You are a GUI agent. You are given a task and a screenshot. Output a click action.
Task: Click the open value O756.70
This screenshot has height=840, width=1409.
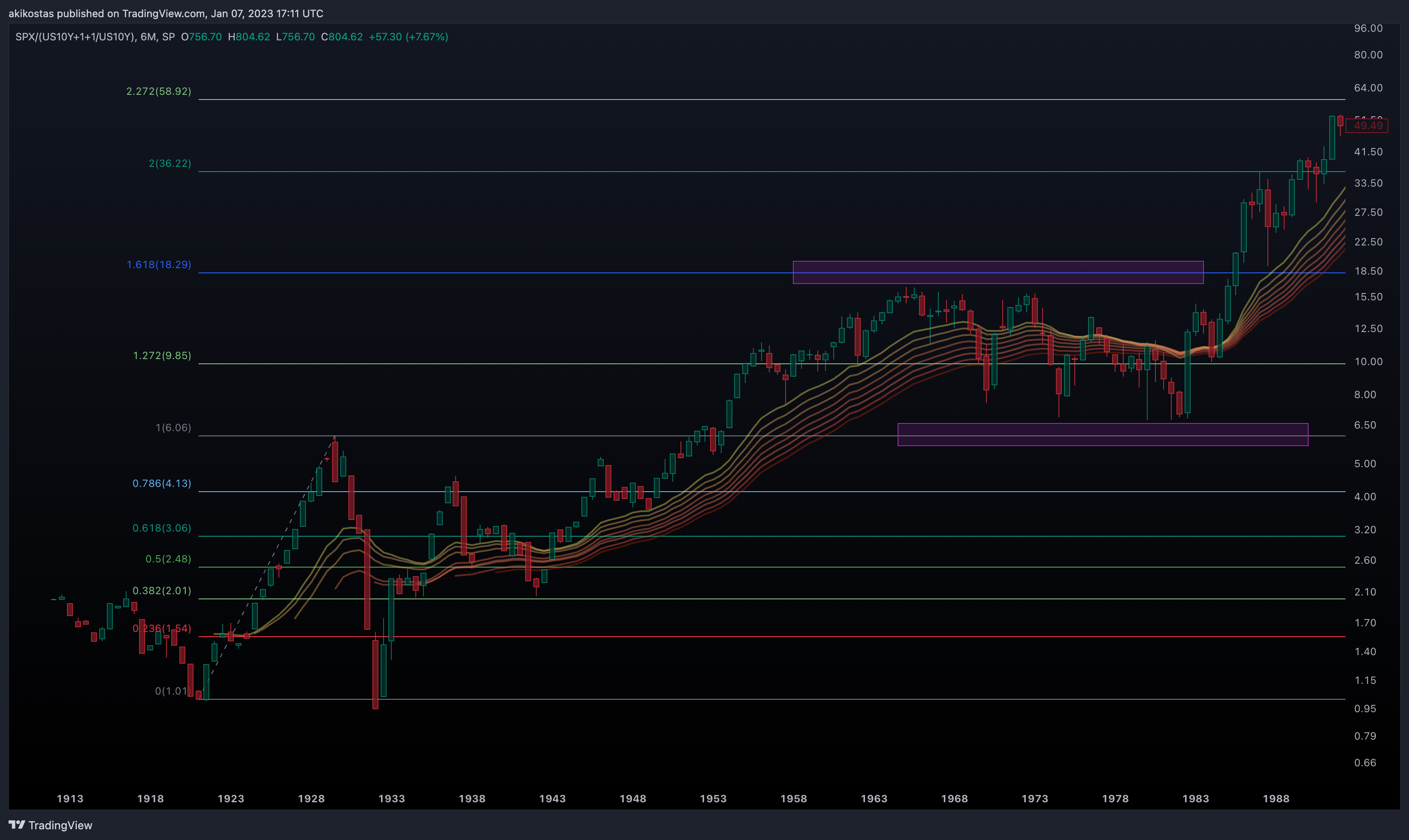(x=202, y=37)
